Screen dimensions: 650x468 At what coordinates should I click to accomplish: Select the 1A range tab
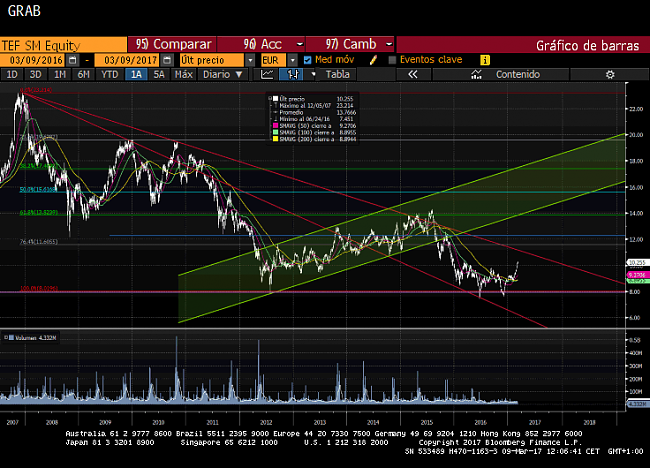[x=136, y=75]
